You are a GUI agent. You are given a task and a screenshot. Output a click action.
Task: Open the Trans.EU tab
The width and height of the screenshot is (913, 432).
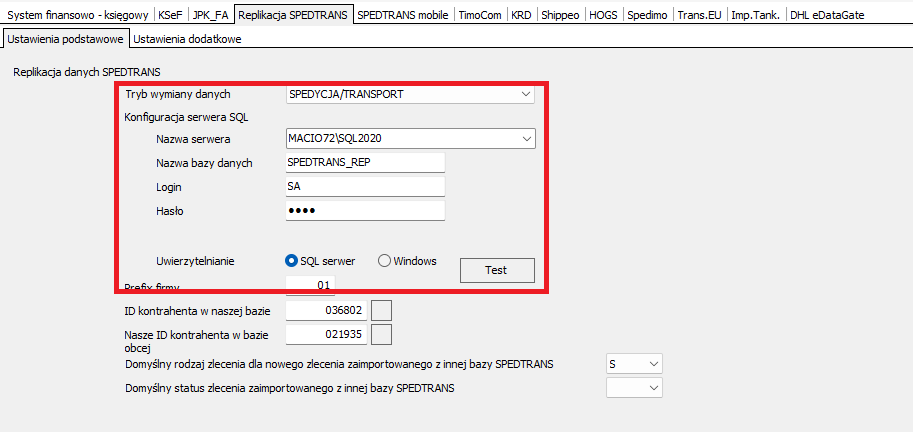tap(699, 16)
